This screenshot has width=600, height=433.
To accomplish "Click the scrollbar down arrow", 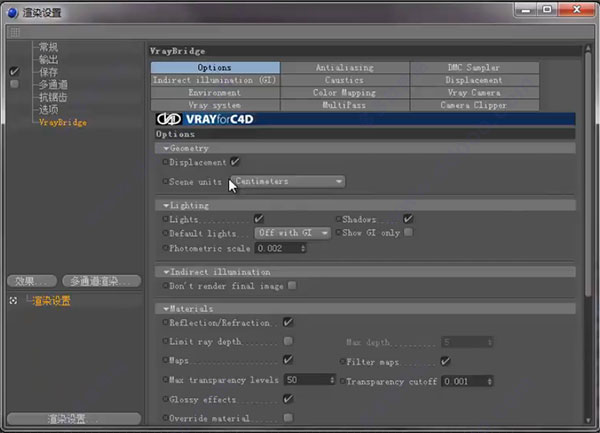I will 588,420.
